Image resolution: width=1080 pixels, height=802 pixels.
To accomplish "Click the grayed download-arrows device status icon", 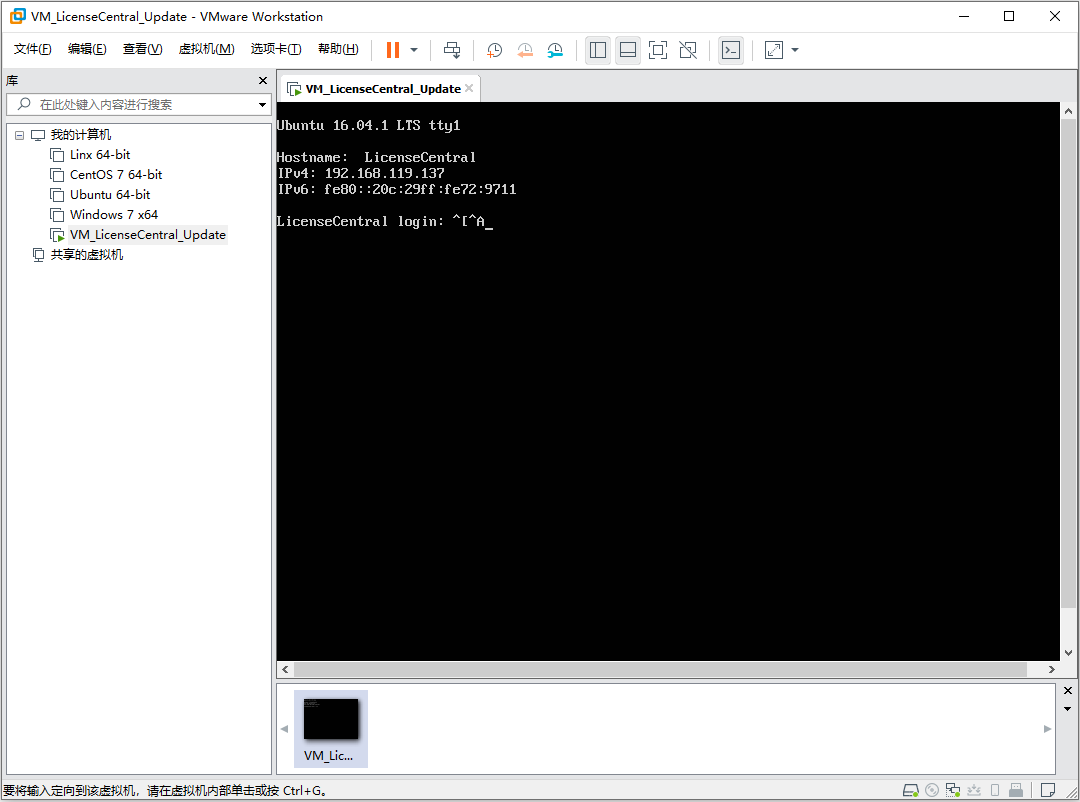I will click(974, 790).
